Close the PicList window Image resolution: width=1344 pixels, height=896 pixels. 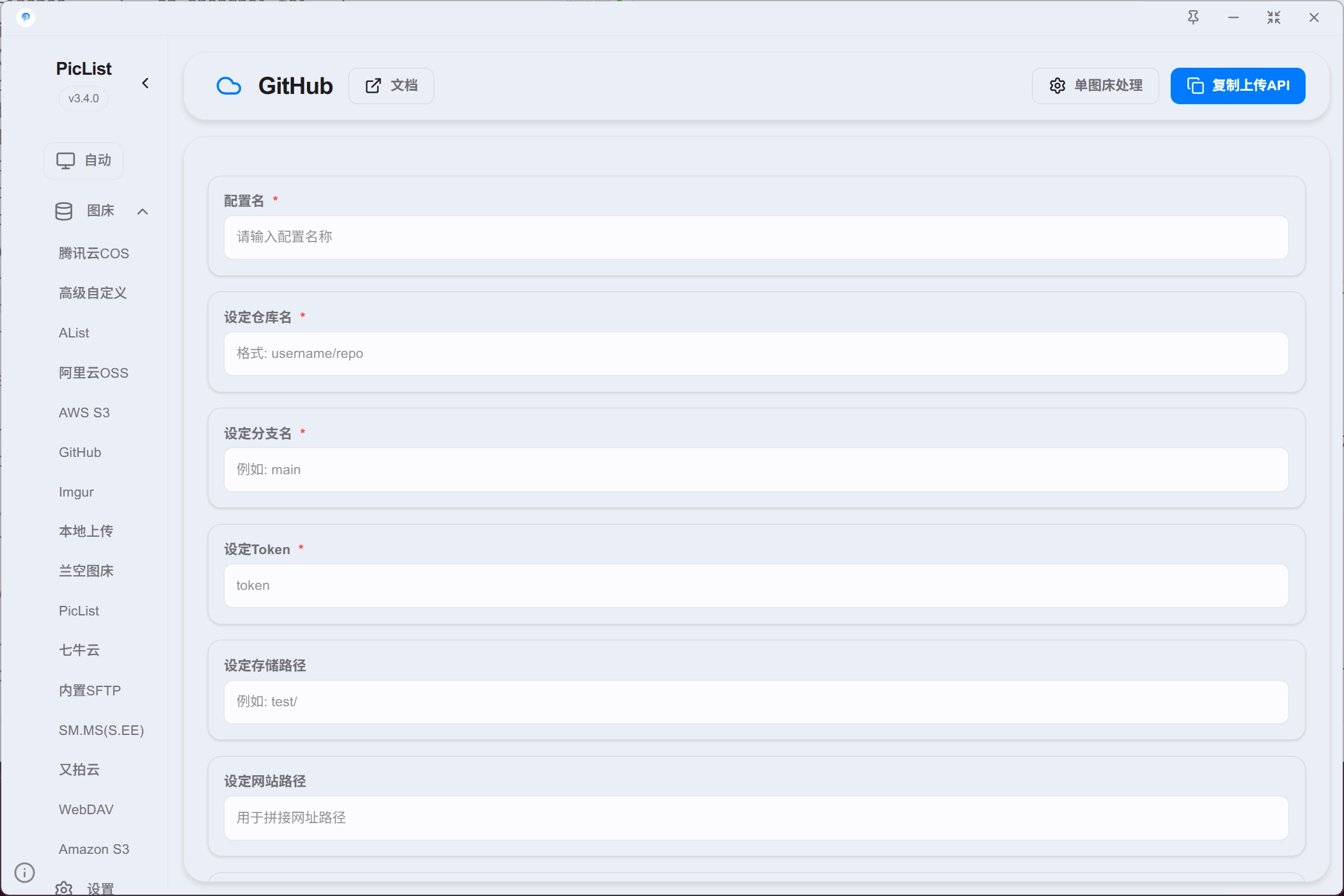click(1314, 17)
